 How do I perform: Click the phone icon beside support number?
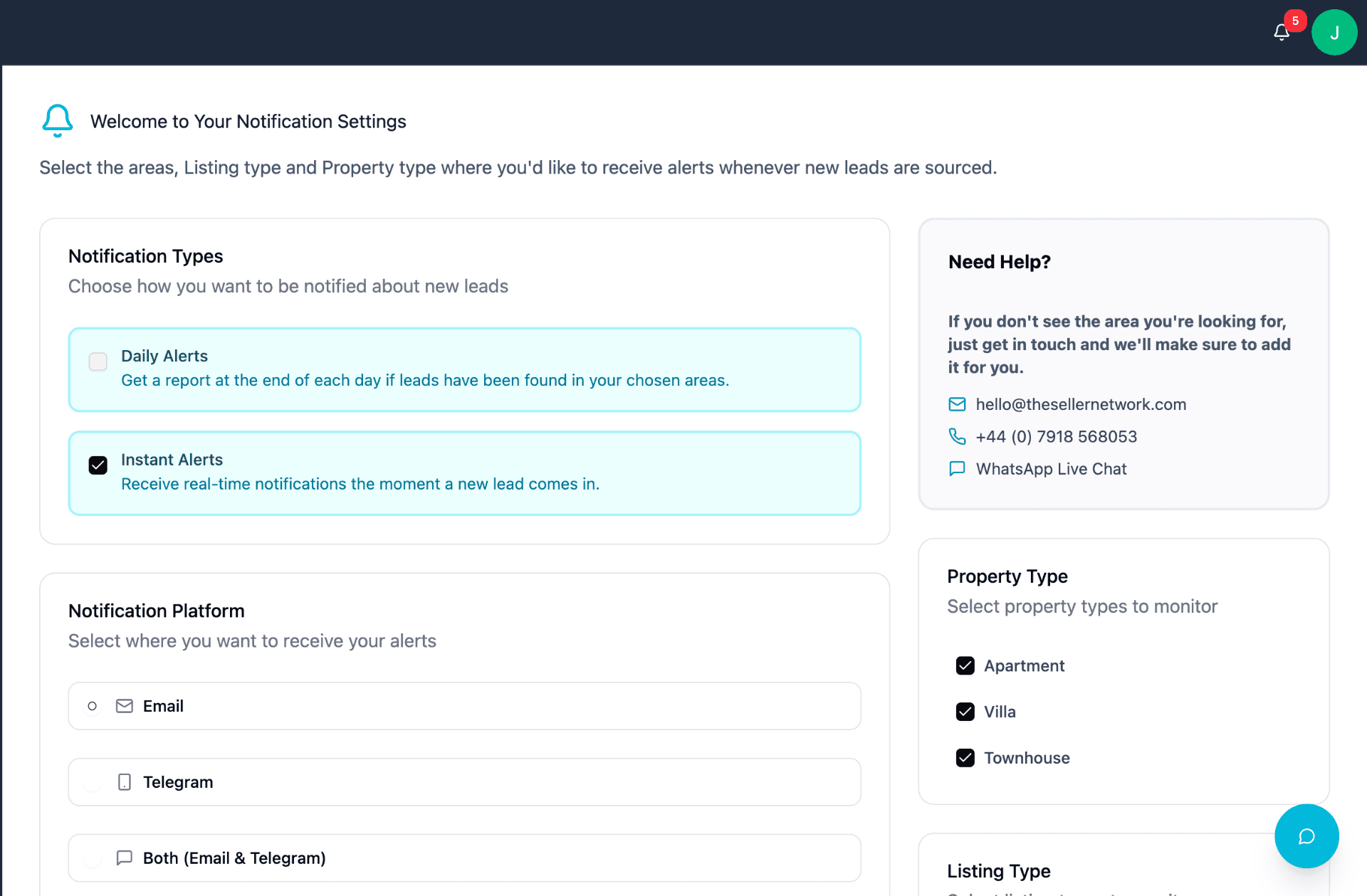tap(957, 436)
